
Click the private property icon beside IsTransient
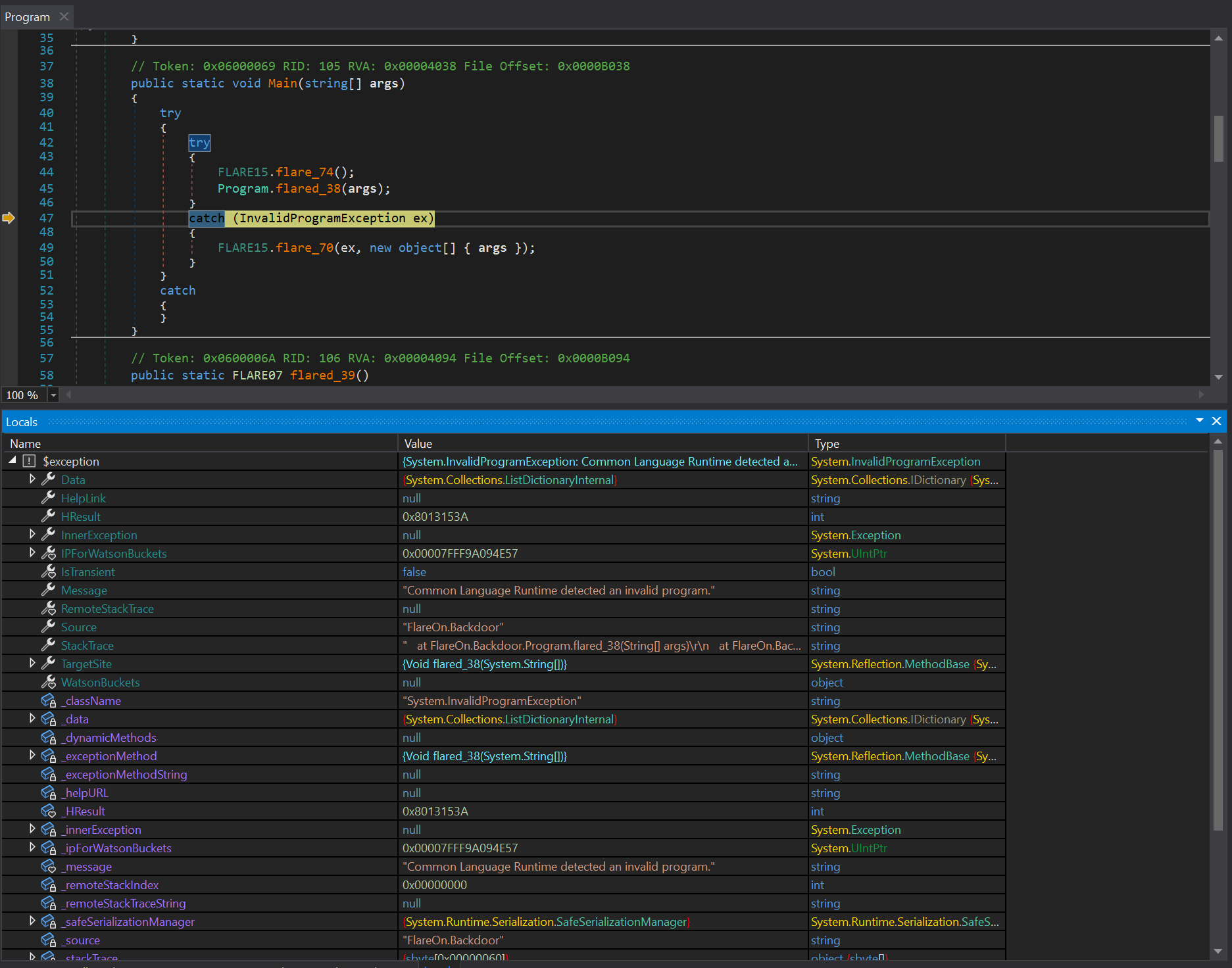tap(48, 571)
